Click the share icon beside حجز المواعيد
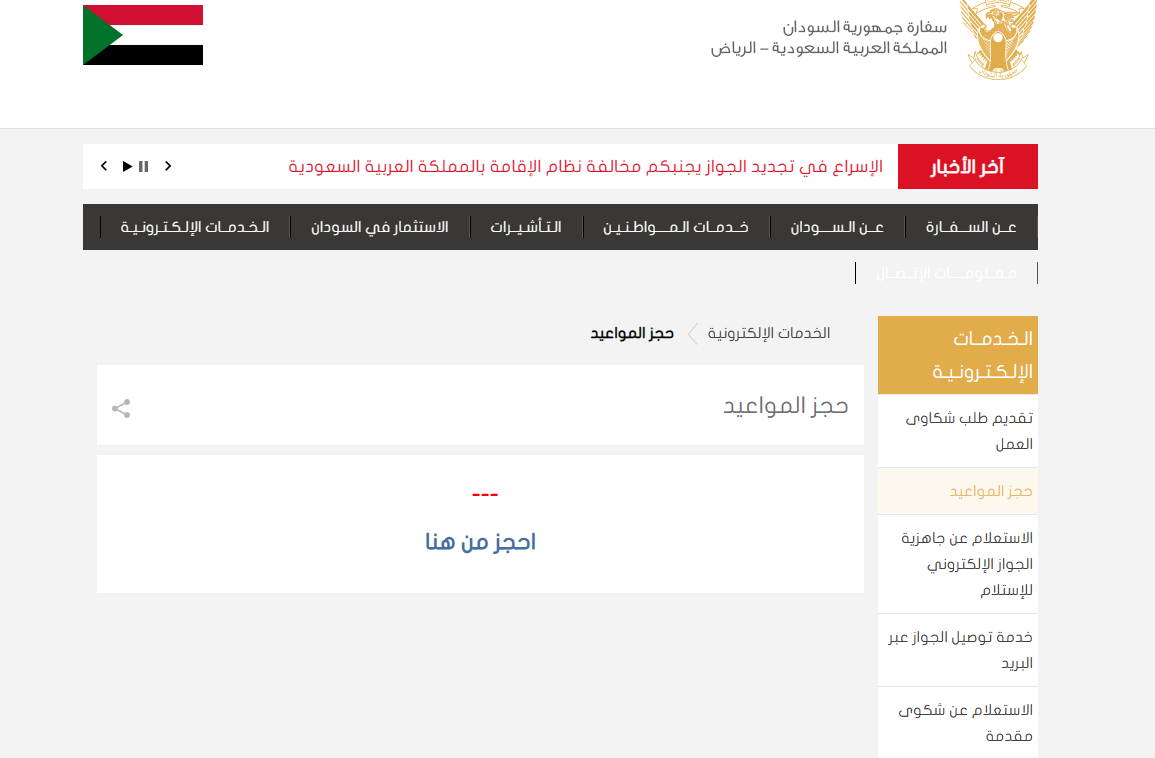This screenshot has height=758, width=1155. 121,408
